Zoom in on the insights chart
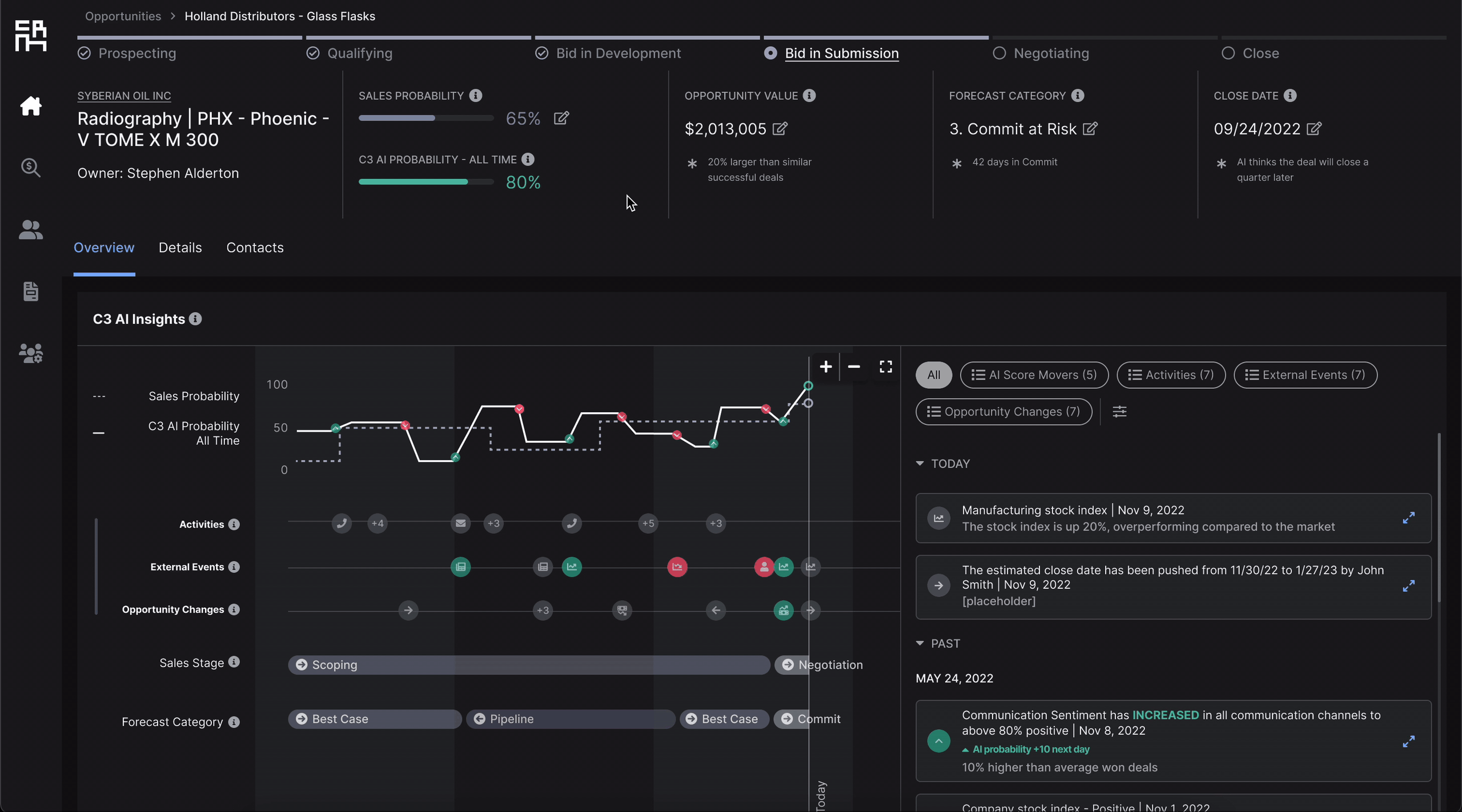Viewport: 1462px width, 812px height. point(826,367)
